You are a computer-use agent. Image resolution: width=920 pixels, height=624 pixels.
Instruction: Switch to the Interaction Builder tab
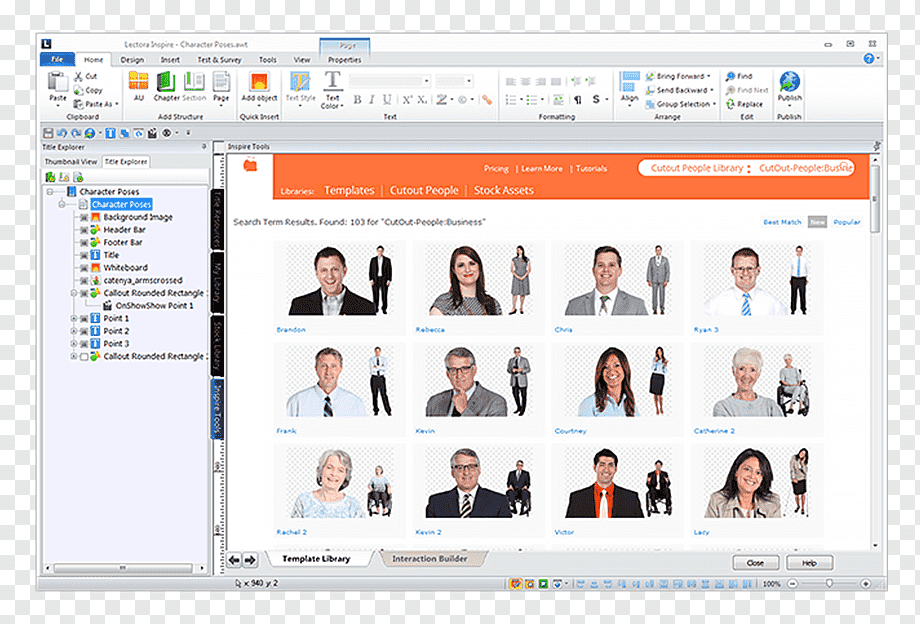pyautogui.click(x=430, y=559)
